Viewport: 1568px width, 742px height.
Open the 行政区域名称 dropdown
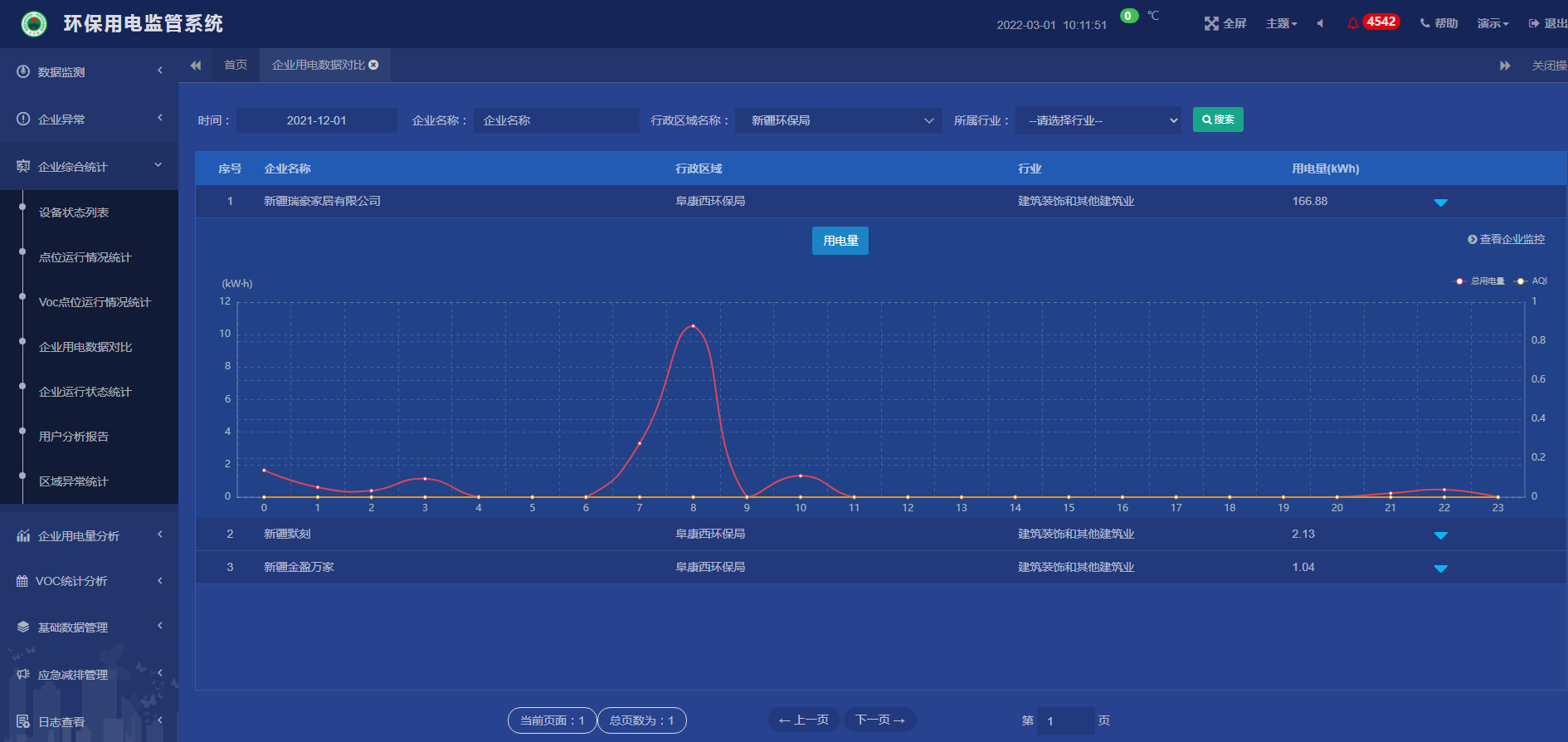click(838, 120)
